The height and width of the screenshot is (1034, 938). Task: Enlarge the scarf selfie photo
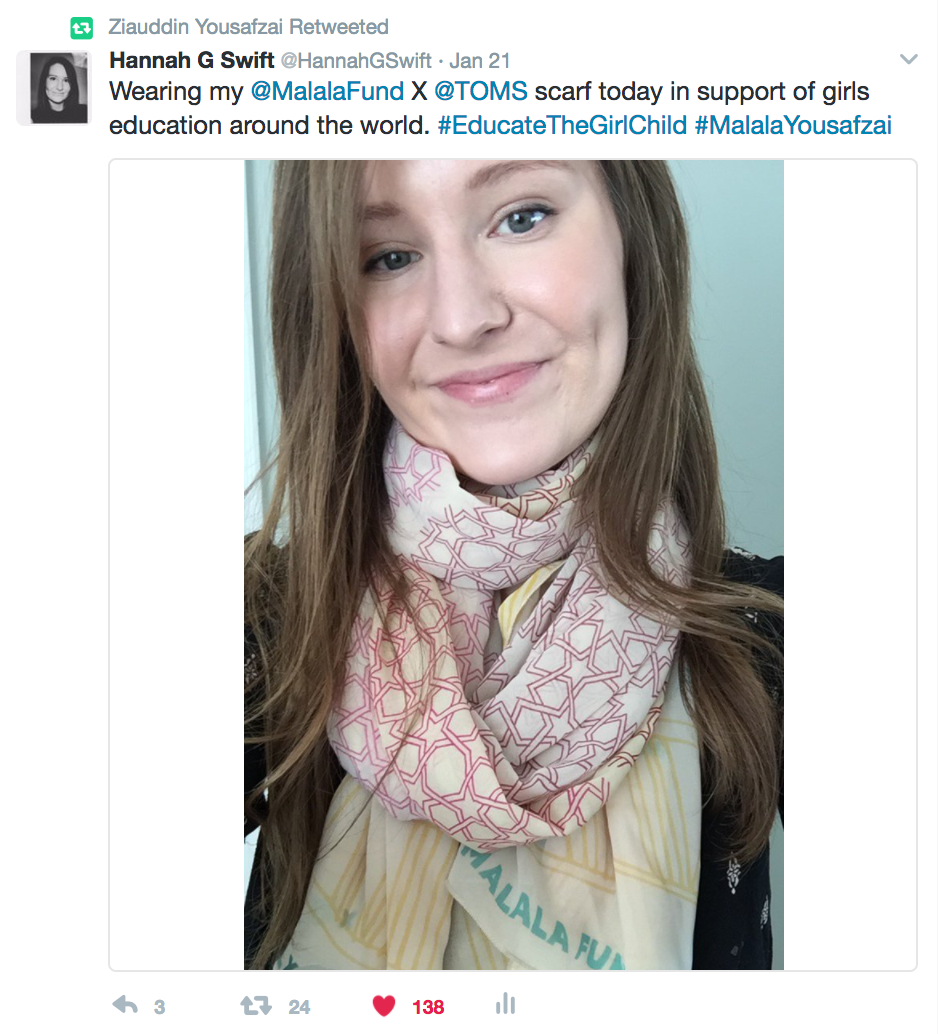(514, 564)
